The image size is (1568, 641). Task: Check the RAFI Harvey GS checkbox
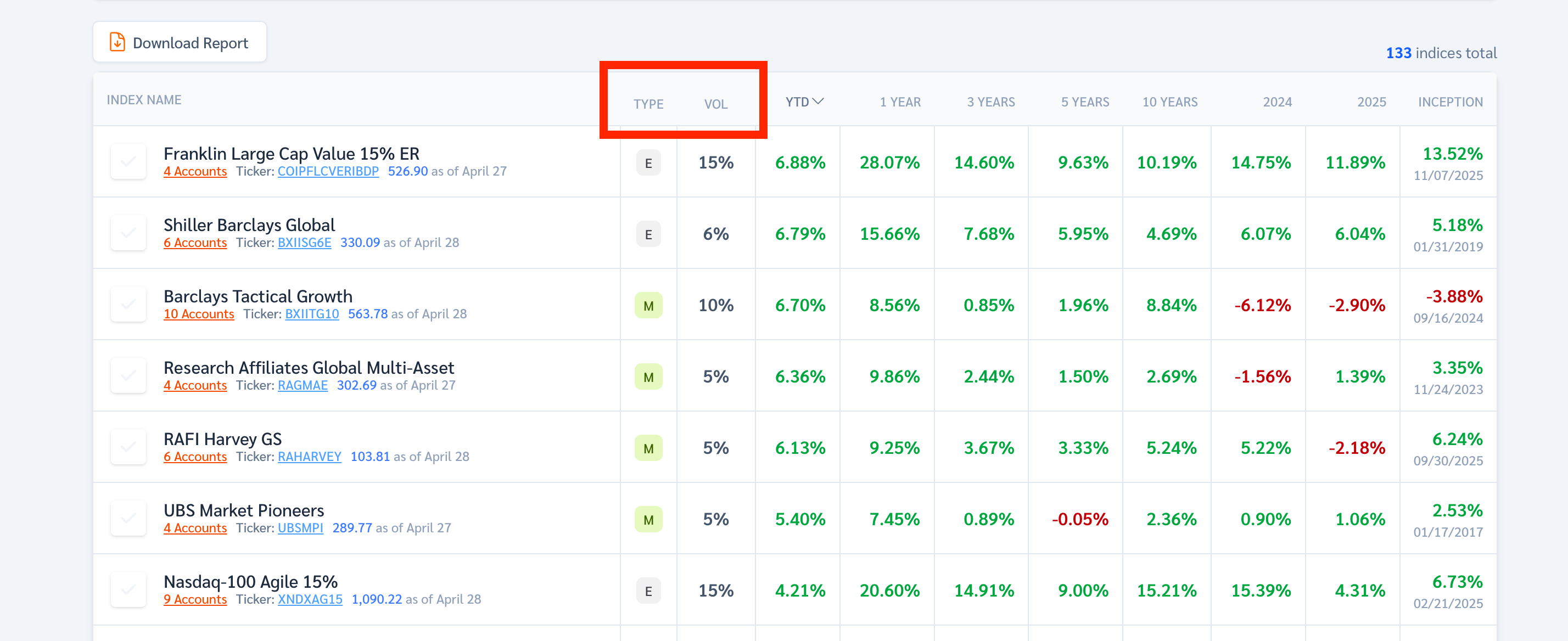tap(128, 446)
